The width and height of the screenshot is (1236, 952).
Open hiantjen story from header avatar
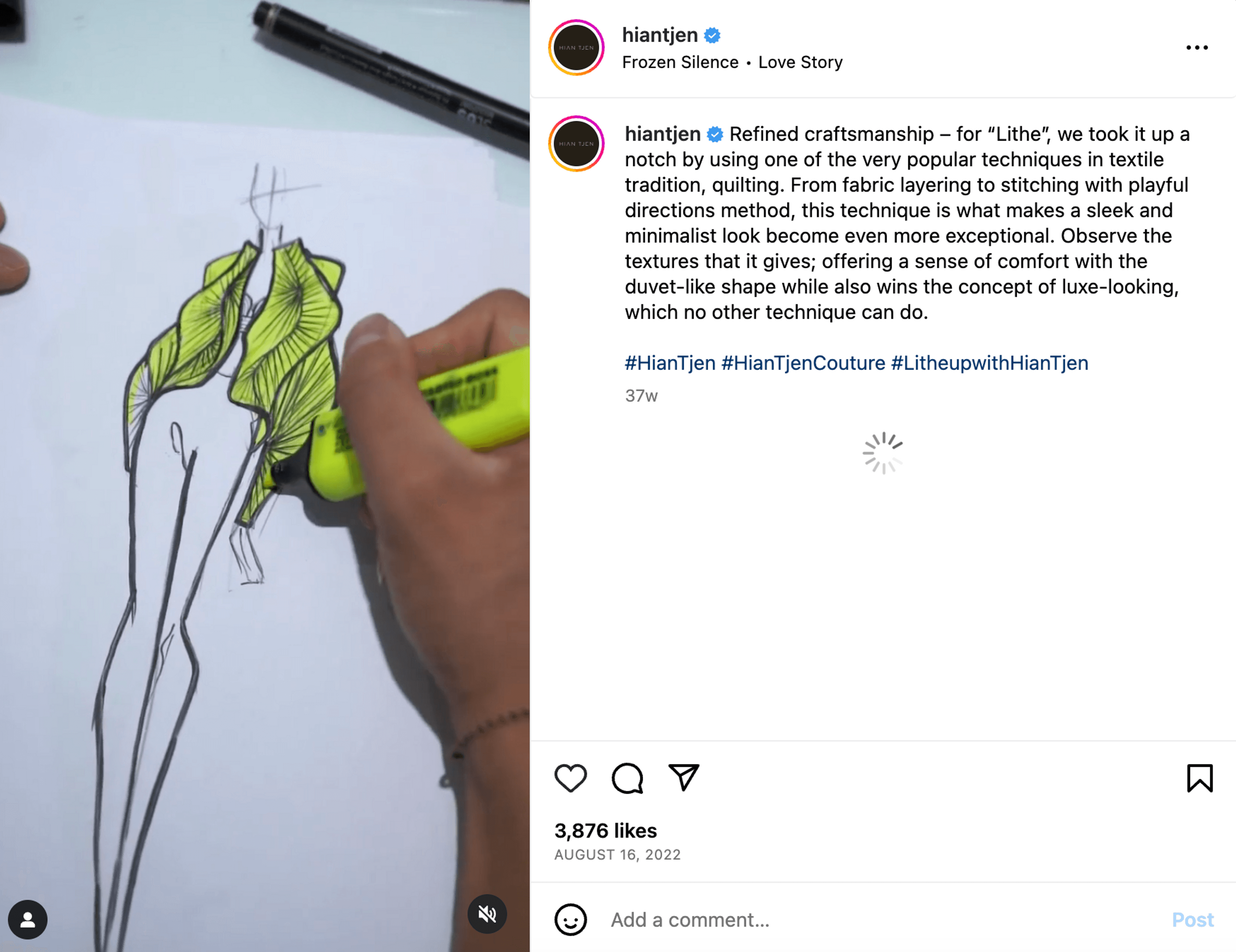click(576, 48)
